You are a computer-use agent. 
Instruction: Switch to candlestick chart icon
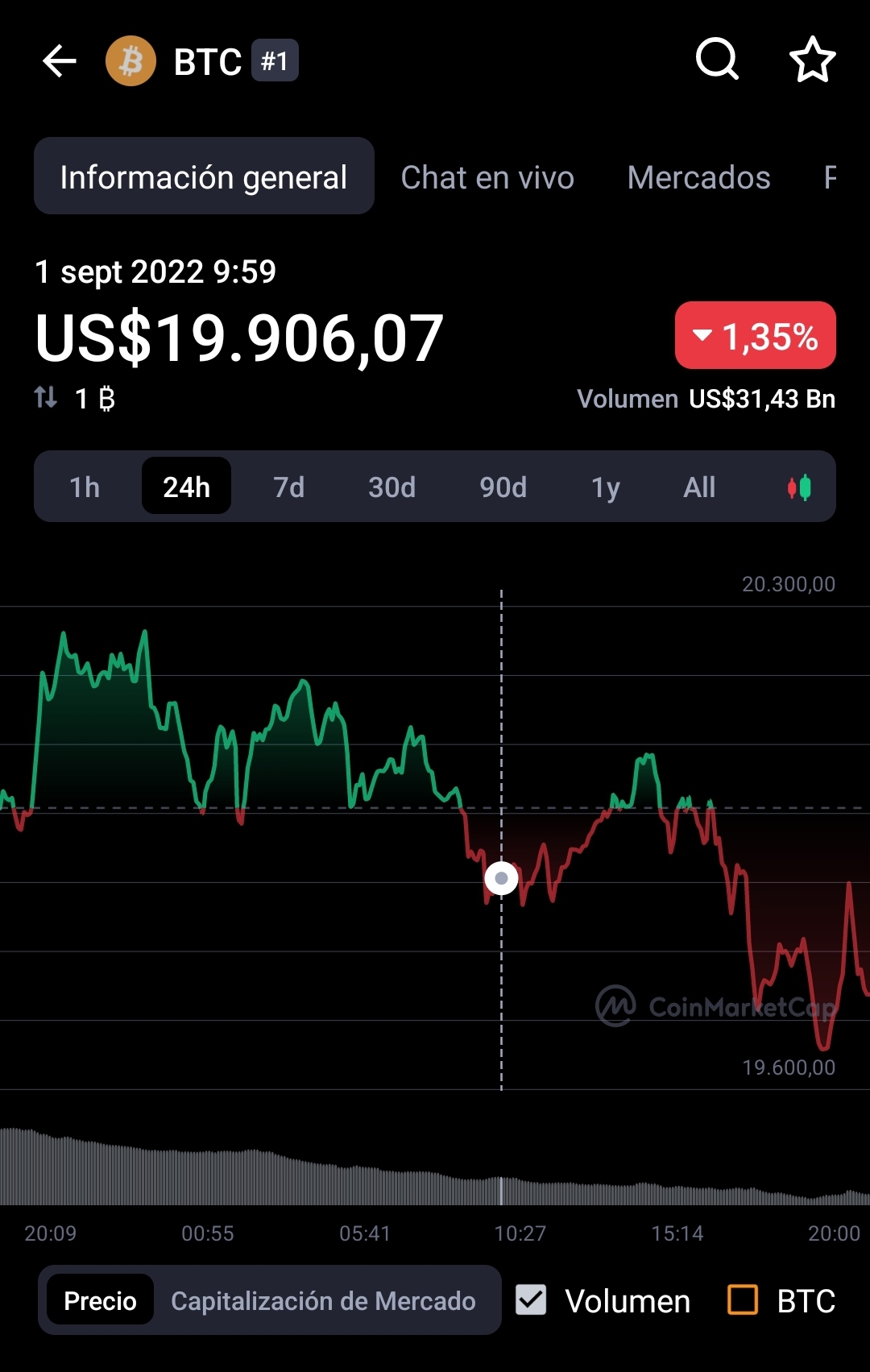pos(799,487)
